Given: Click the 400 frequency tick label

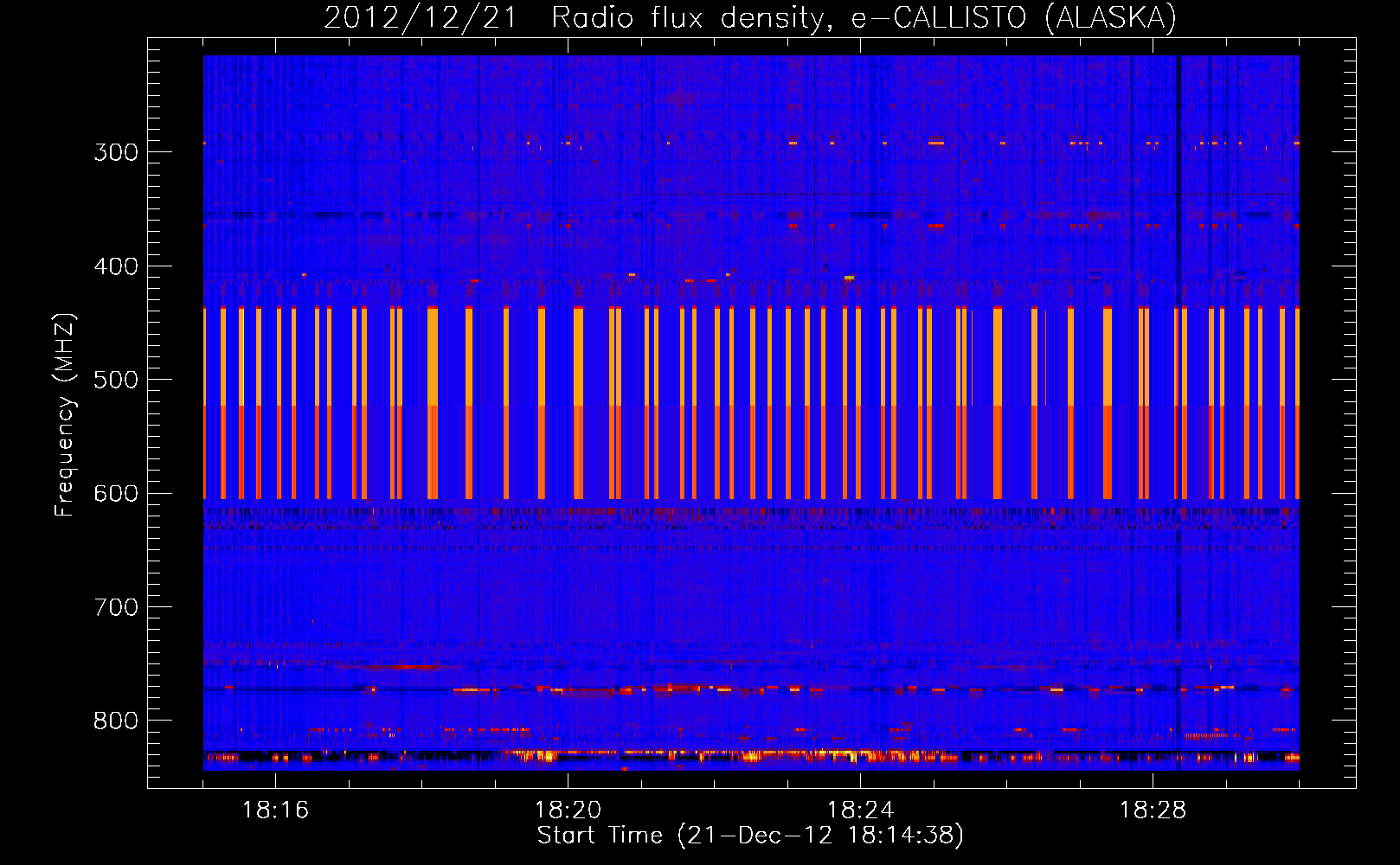Looking at the screenshot, I should point(116,266).
